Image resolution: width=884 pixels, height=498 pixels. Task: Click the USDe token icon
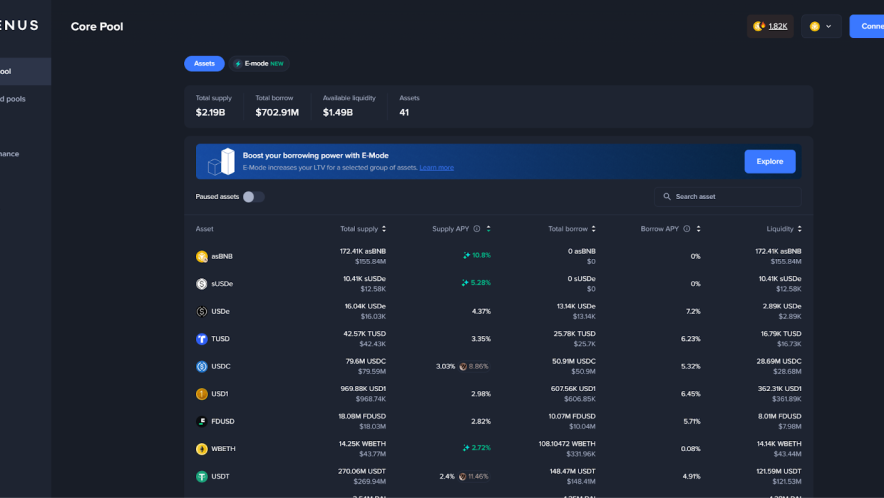(x=201, y=311)
